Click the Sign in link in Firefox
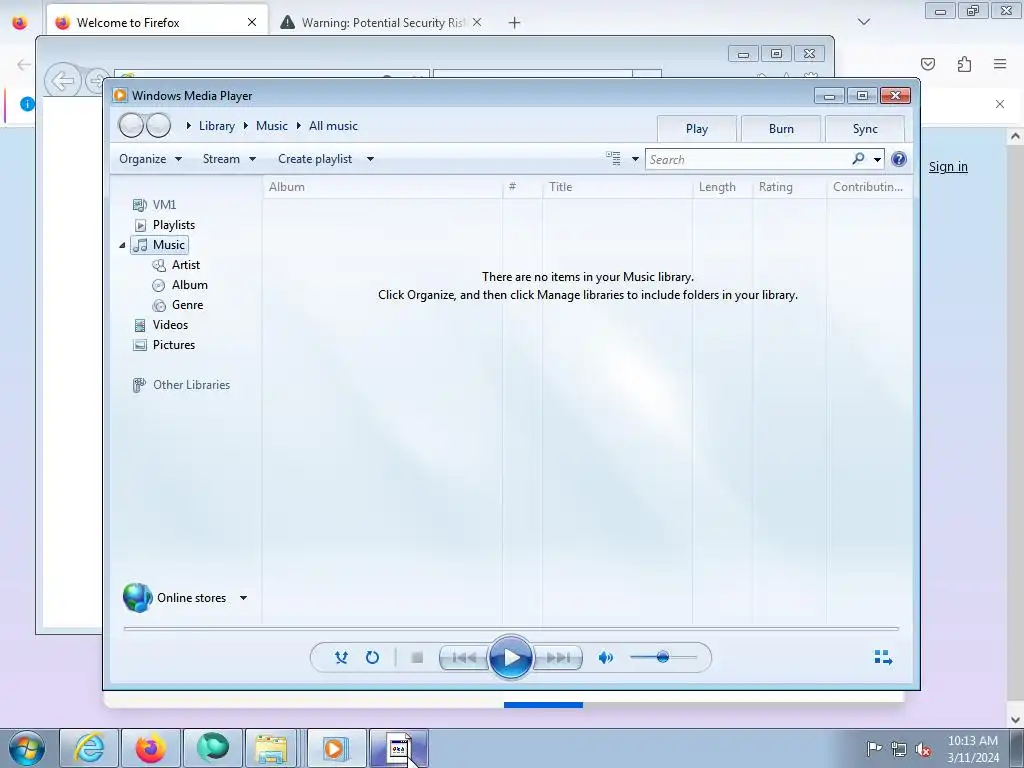1024x768 pixels. point(948,167)
